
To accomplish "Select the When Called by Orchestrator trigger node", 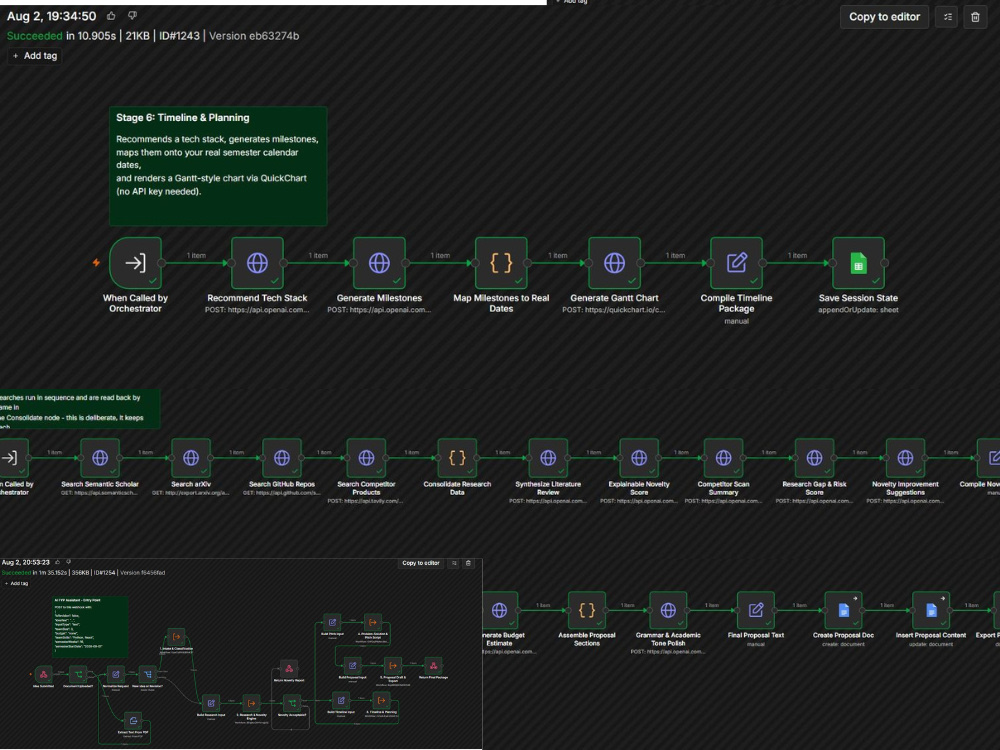I will pyautogui.click(x=135, y=263).
